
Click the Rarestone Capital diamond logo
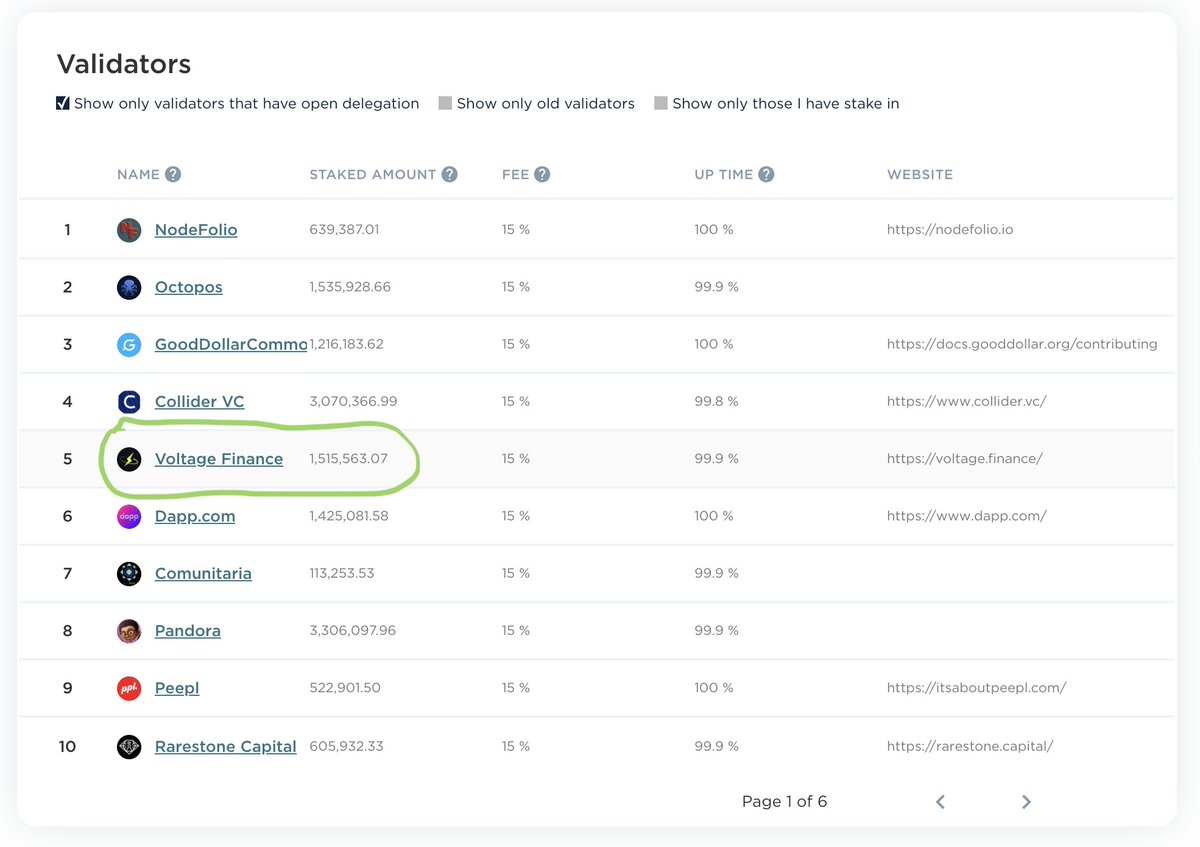pos(129,747)
